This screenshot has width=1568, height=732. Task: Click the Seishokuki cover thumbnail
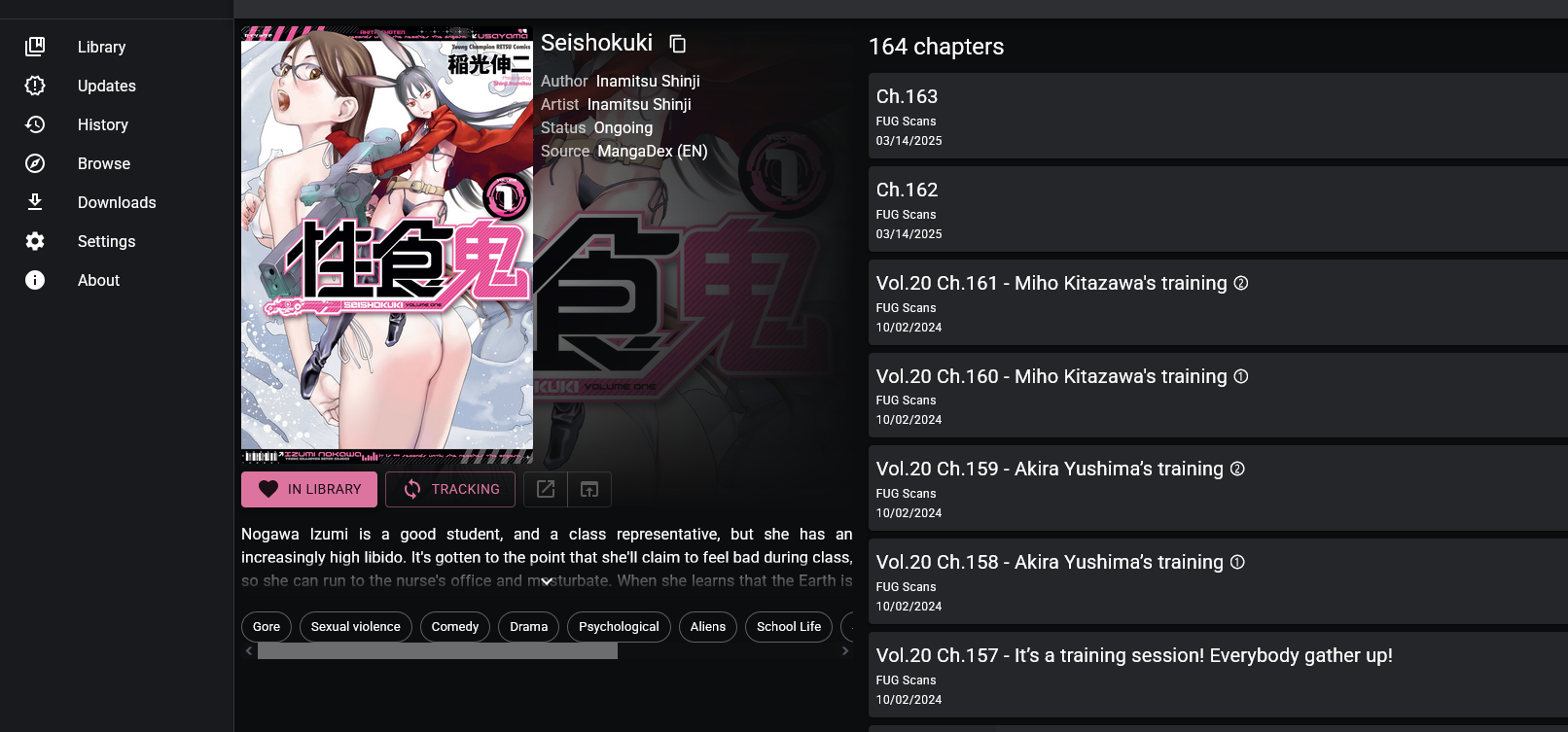coord(387,245)
